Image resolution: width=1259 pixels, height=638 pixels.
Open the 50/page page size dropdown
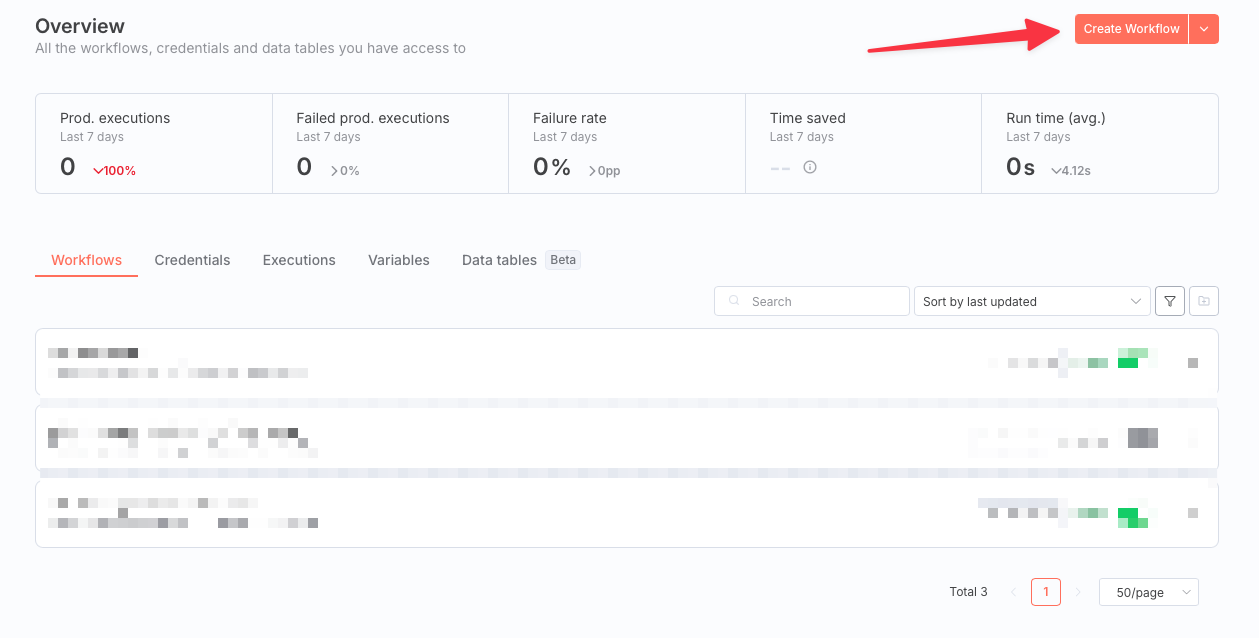click(x=1149, y=592)
